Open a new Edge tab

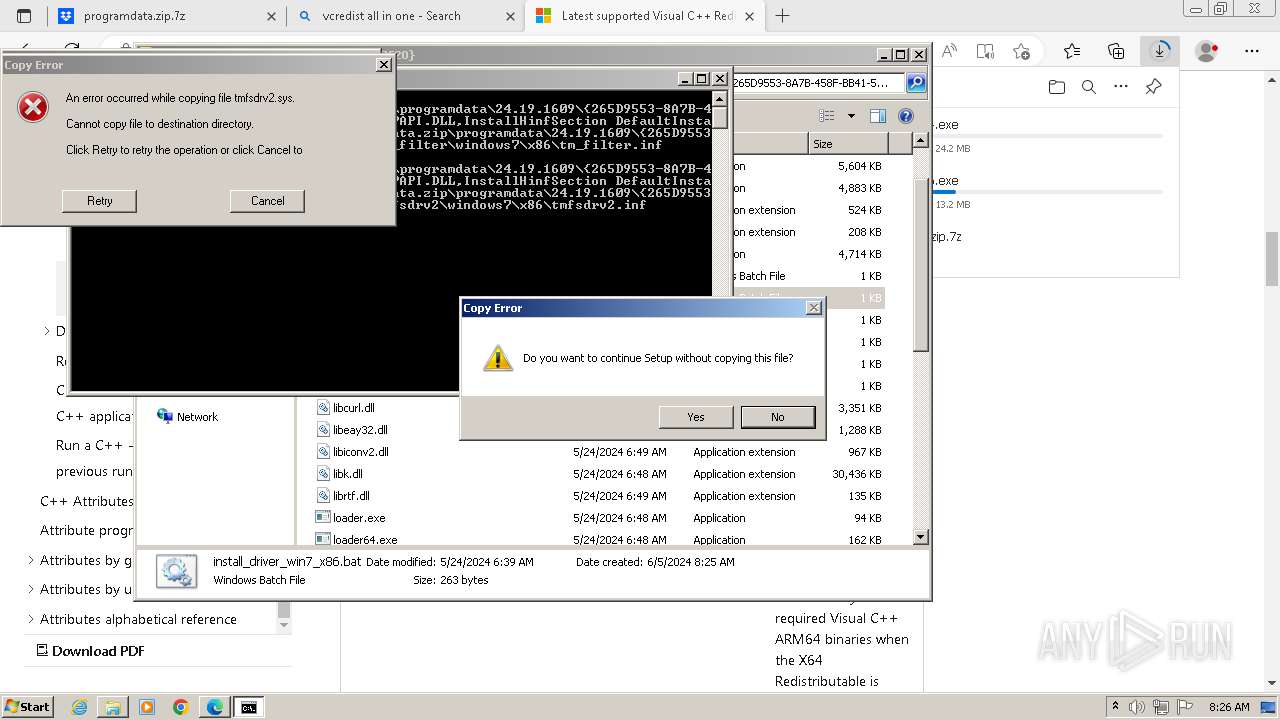coord(782,16)
